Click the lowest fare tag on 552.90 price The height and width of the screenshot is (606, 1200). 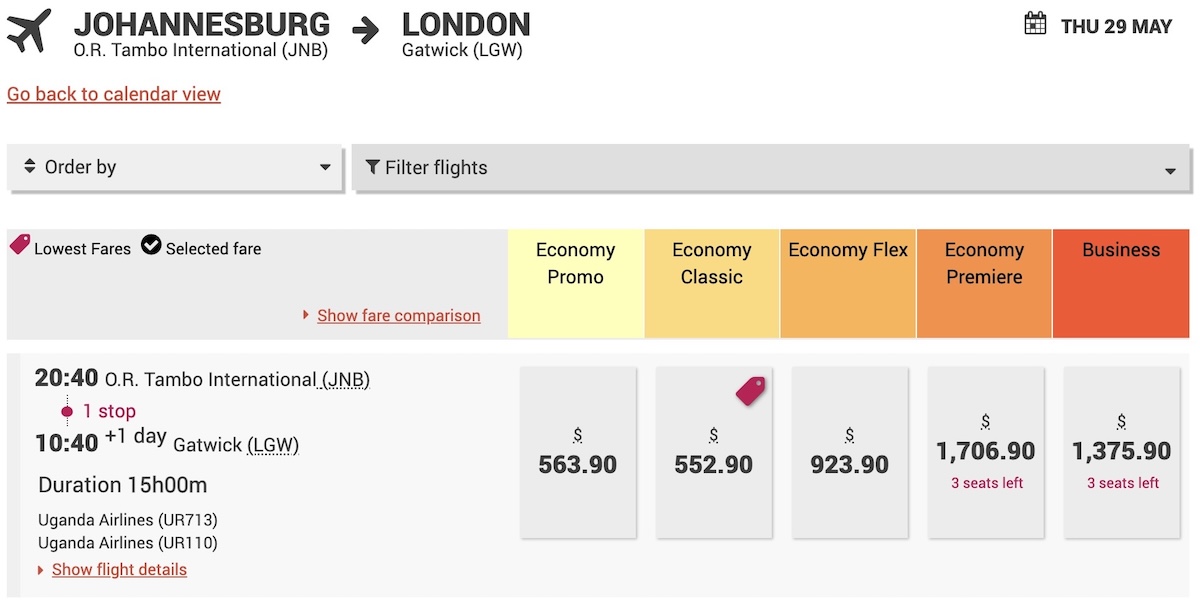(750, 391)
